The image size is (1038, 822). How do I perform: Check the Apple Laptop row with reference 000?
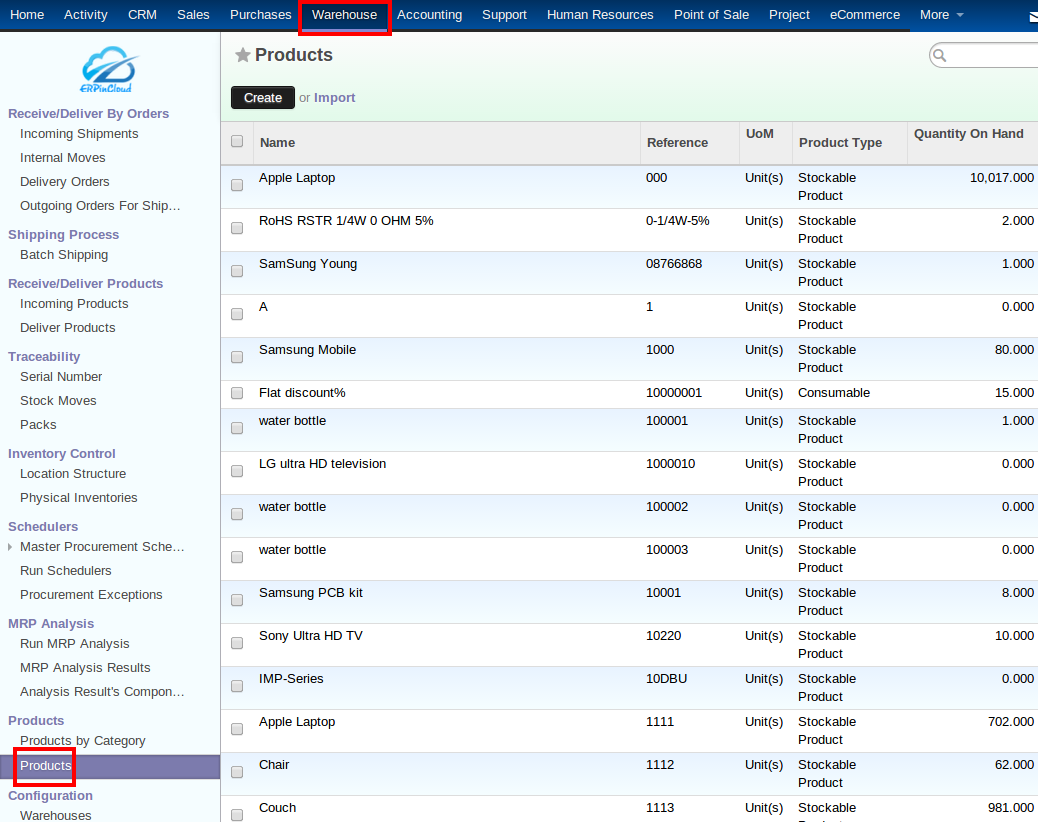(237, 185)
